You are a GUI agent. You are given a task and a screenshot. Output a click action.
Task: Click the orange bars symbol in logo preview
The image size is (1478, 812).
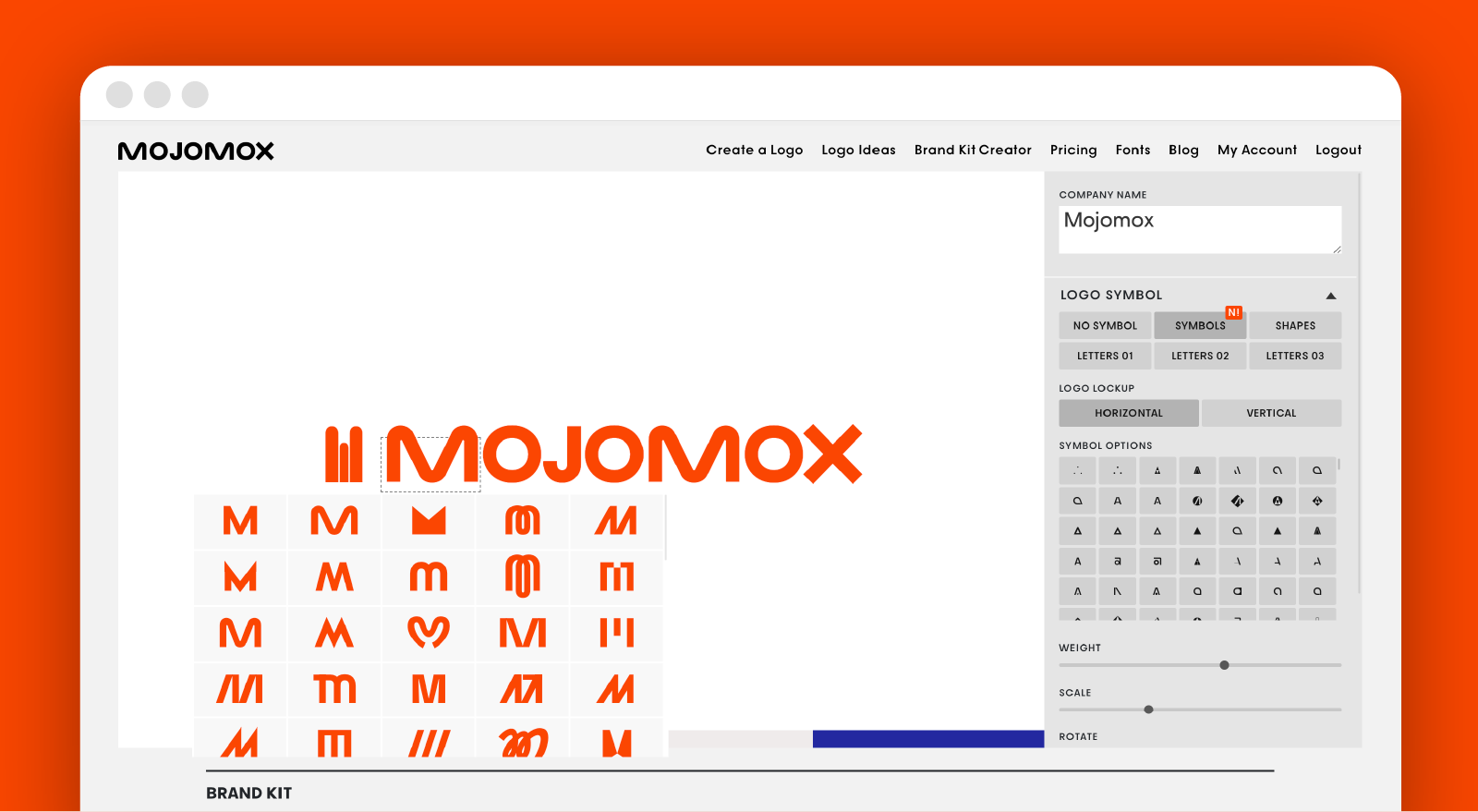344,454
